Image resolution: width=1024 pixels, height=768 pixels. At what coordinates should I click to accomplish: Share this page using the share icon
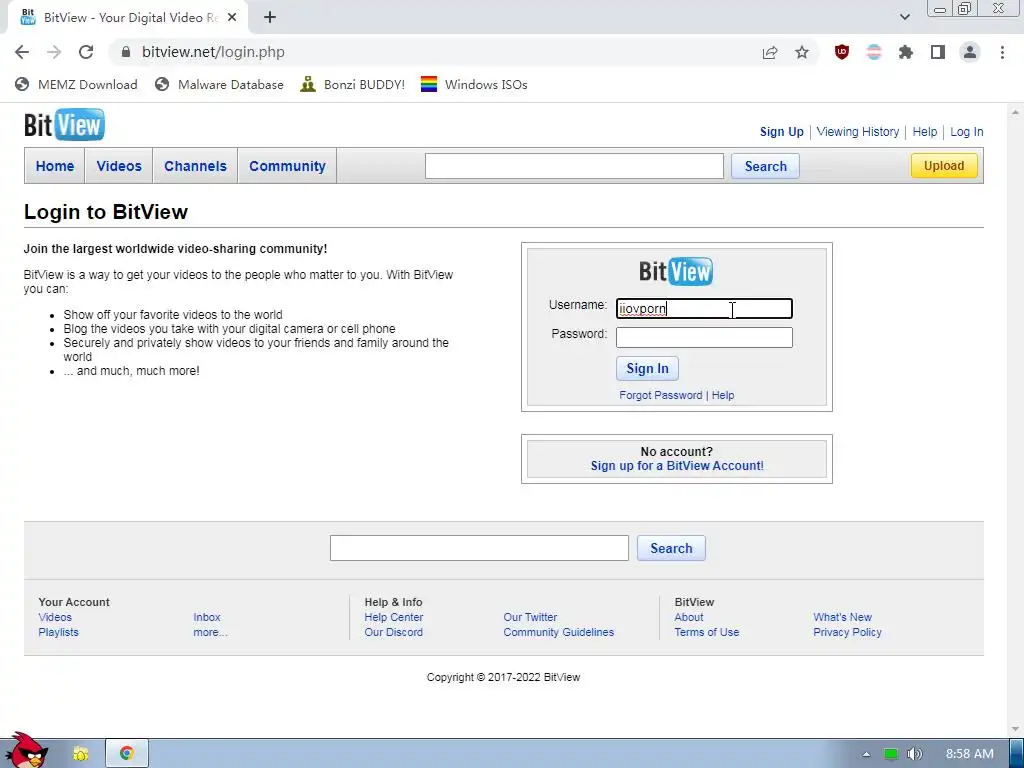point(770,52)
